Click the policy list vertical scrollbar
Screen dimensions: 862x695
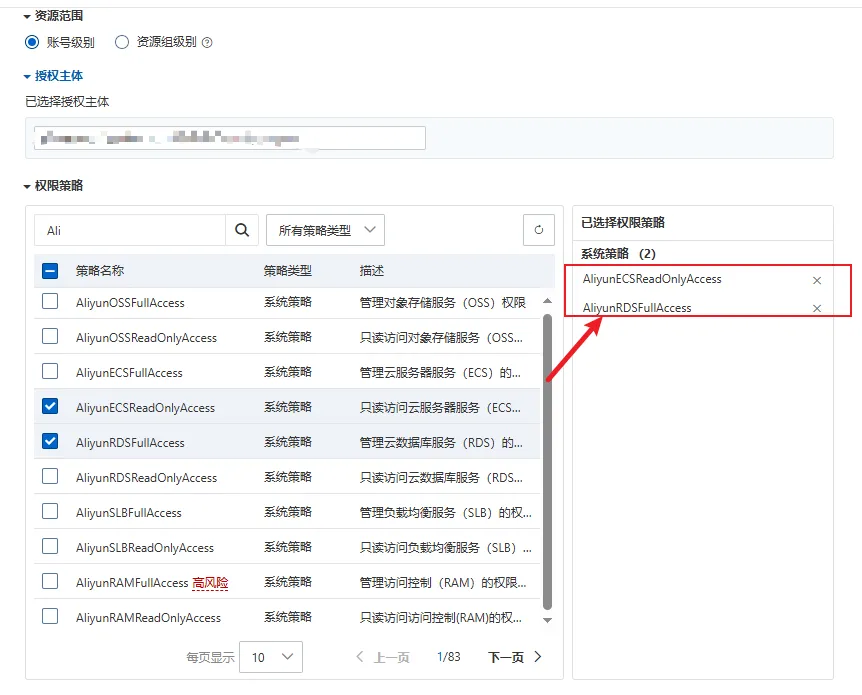coord(547,462)
